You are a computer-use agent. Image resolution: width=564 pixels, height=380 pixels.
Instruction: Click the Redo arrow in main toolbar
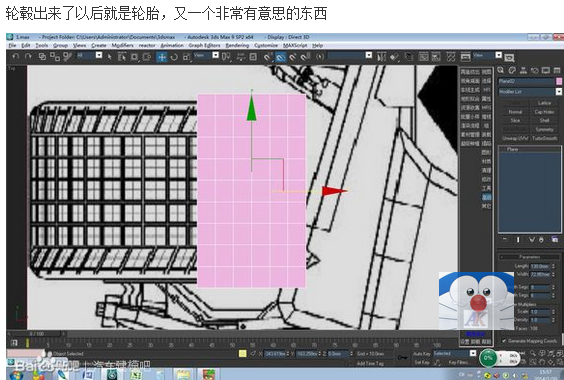click(28, 56)
